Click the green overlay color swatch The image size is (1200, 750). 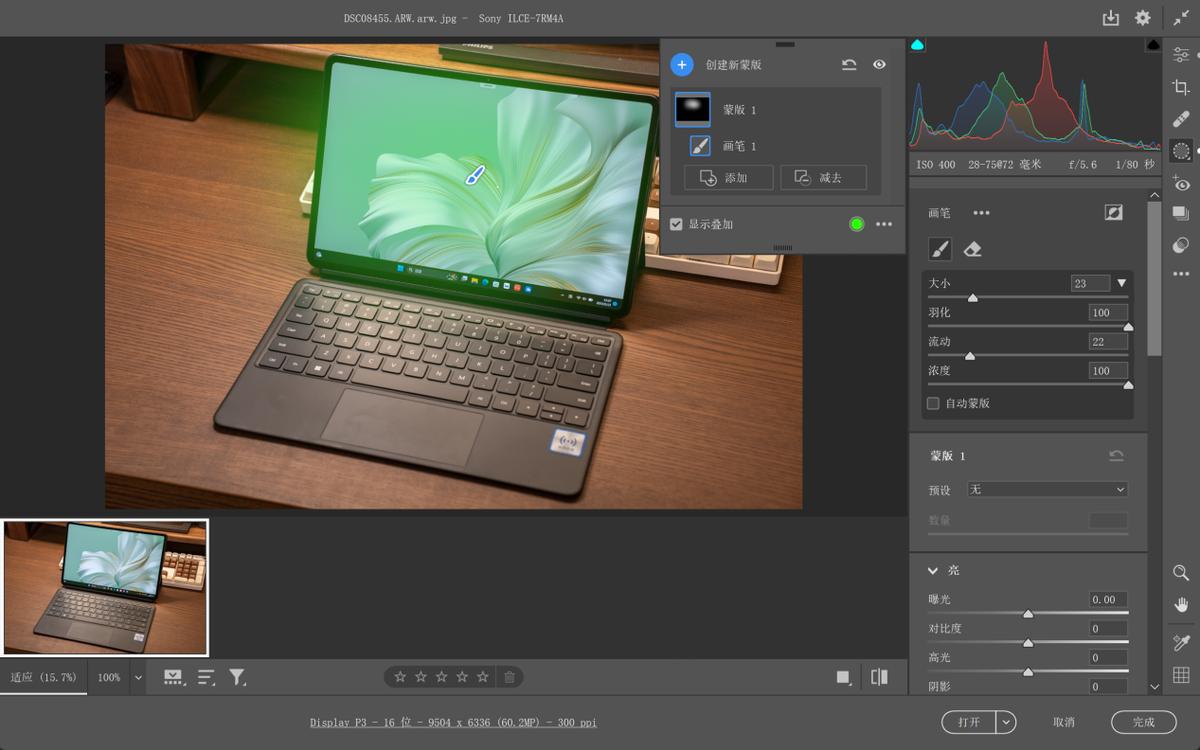tap(856, 224)
